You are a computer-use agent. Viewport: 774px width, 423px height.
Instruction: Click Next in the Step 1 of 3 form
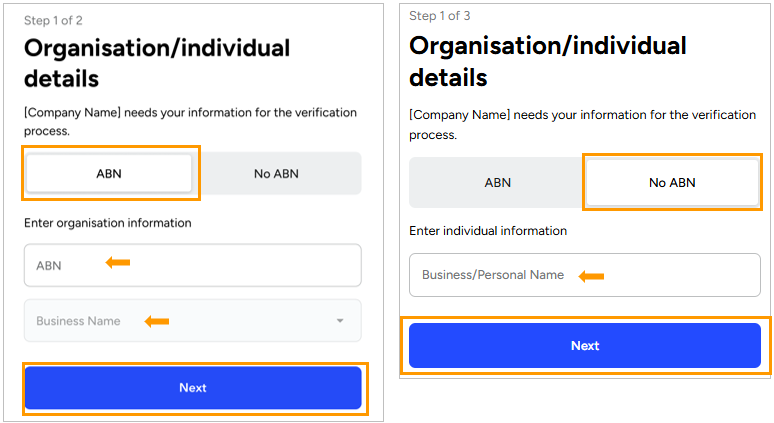click(x=585, y=346)
